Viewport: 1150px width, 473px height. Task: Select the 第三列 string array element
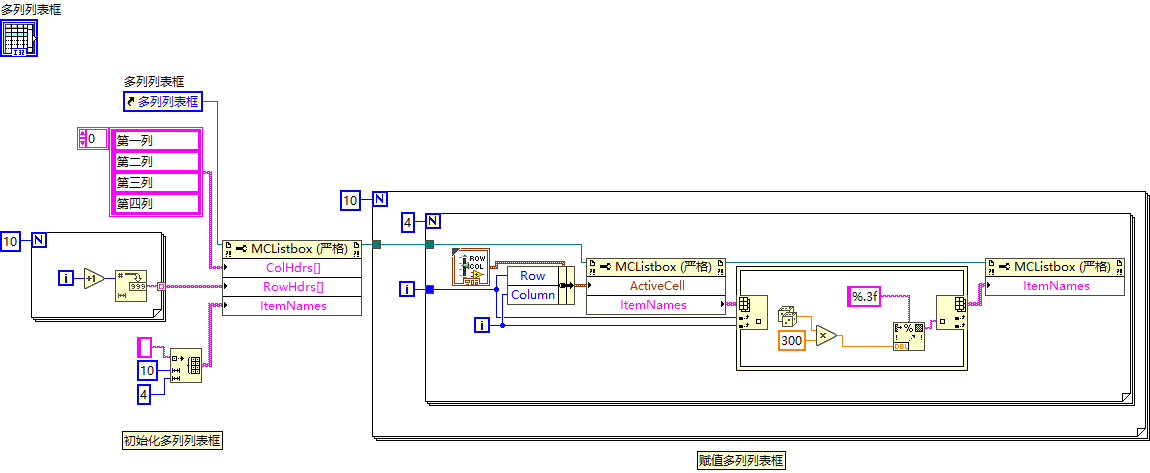coord(156,182)
